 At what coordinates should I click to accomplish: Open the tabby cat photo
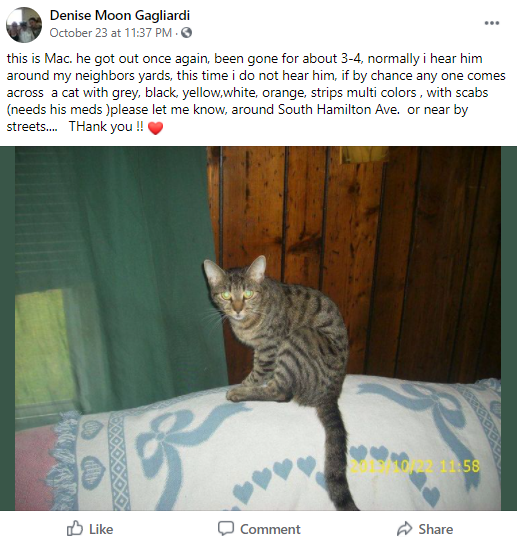point(258,328)
